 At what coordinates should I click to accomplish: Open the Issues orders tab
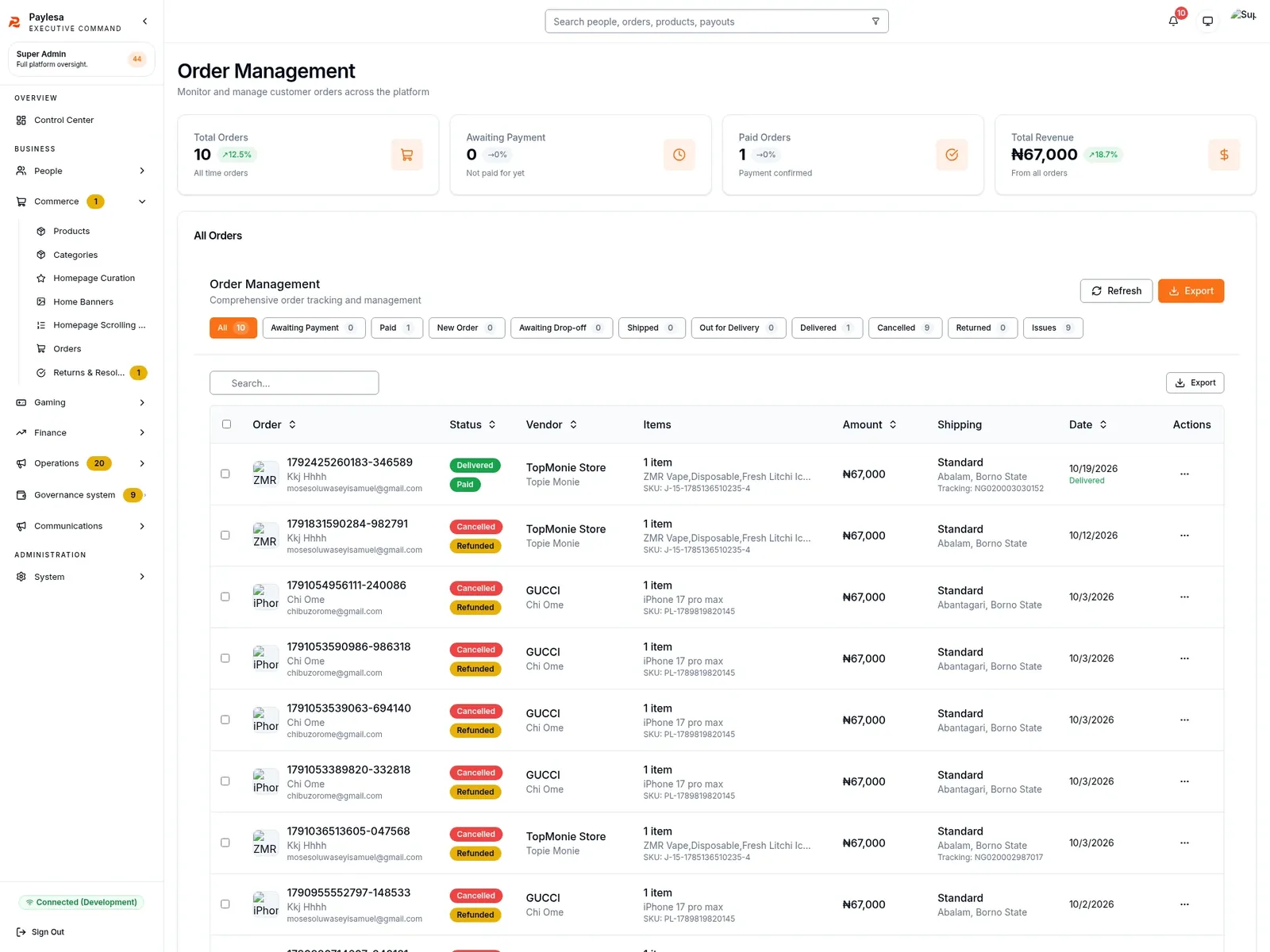pyautogui.click(x=1053, y=328)
